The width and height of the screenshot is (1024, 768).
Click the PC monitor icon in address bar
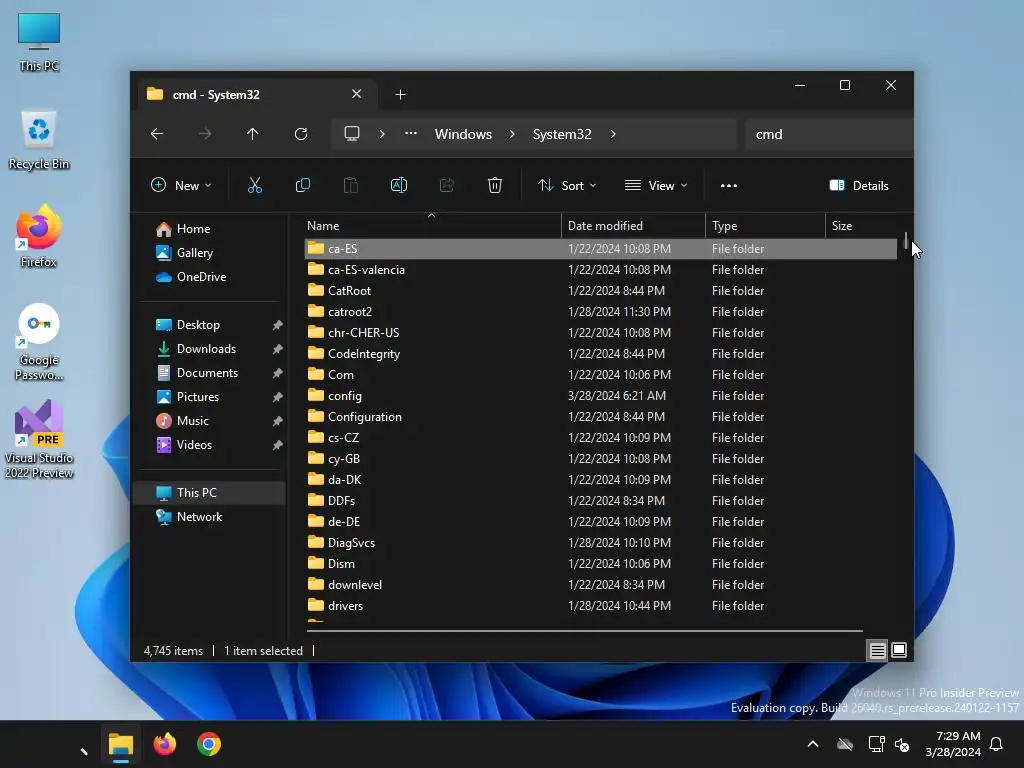(x=352, y=134)
